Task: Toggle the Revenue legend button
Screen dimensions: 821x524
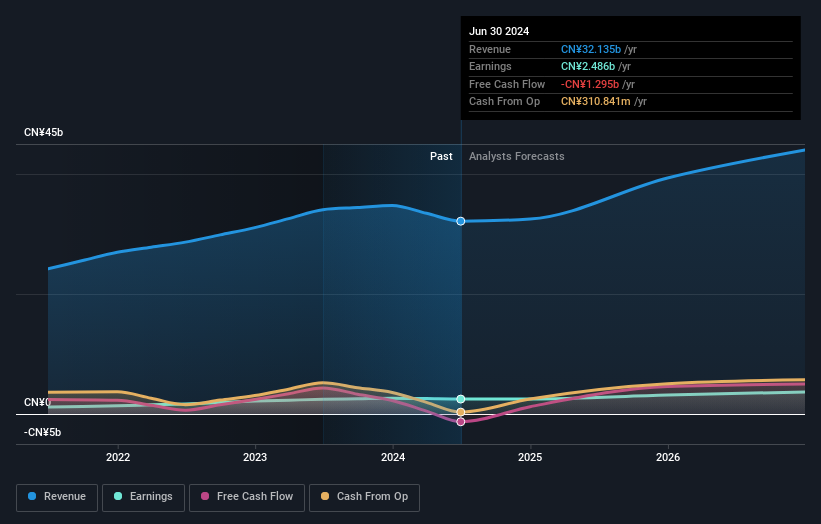Action: click(57, 497)
